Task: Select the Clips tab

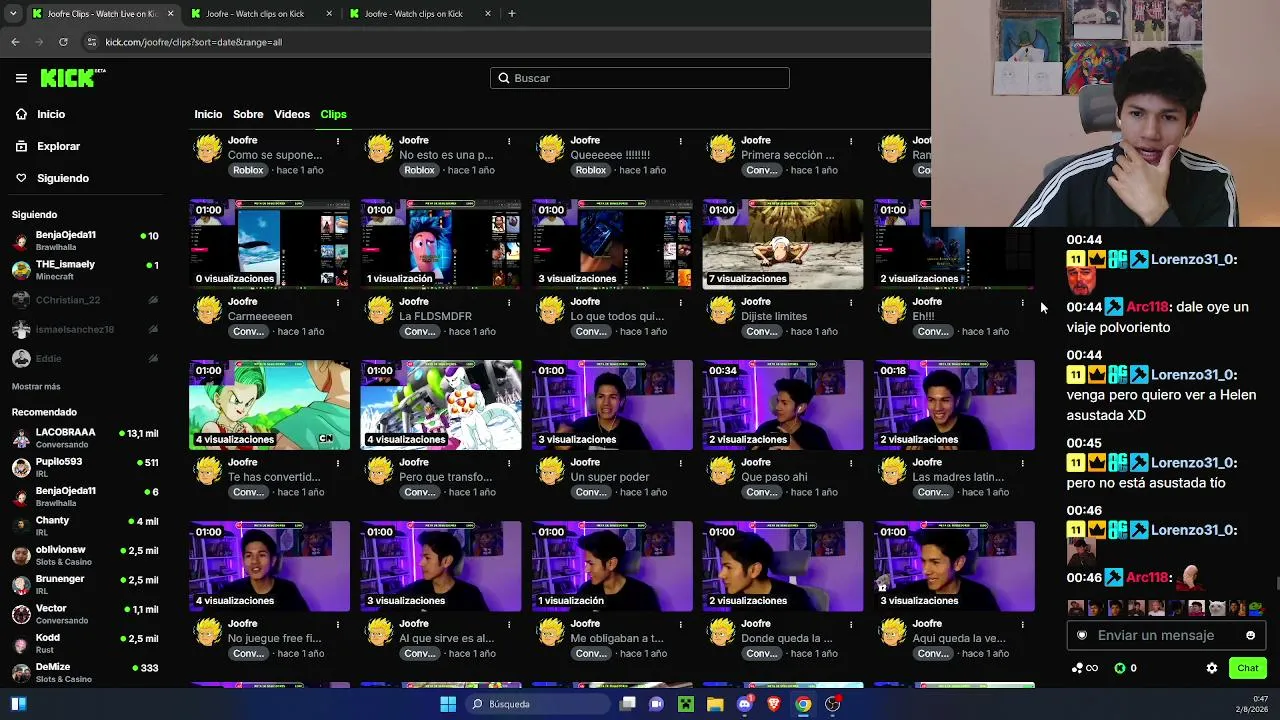Action: point(333,114)
